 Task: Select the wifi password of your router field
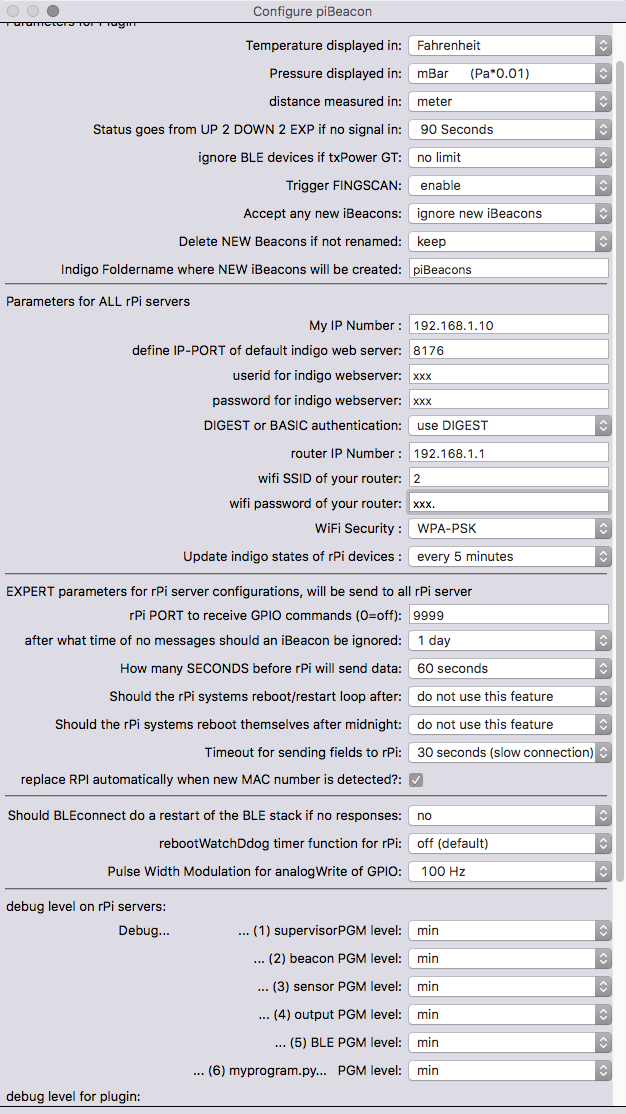[509, 503]
